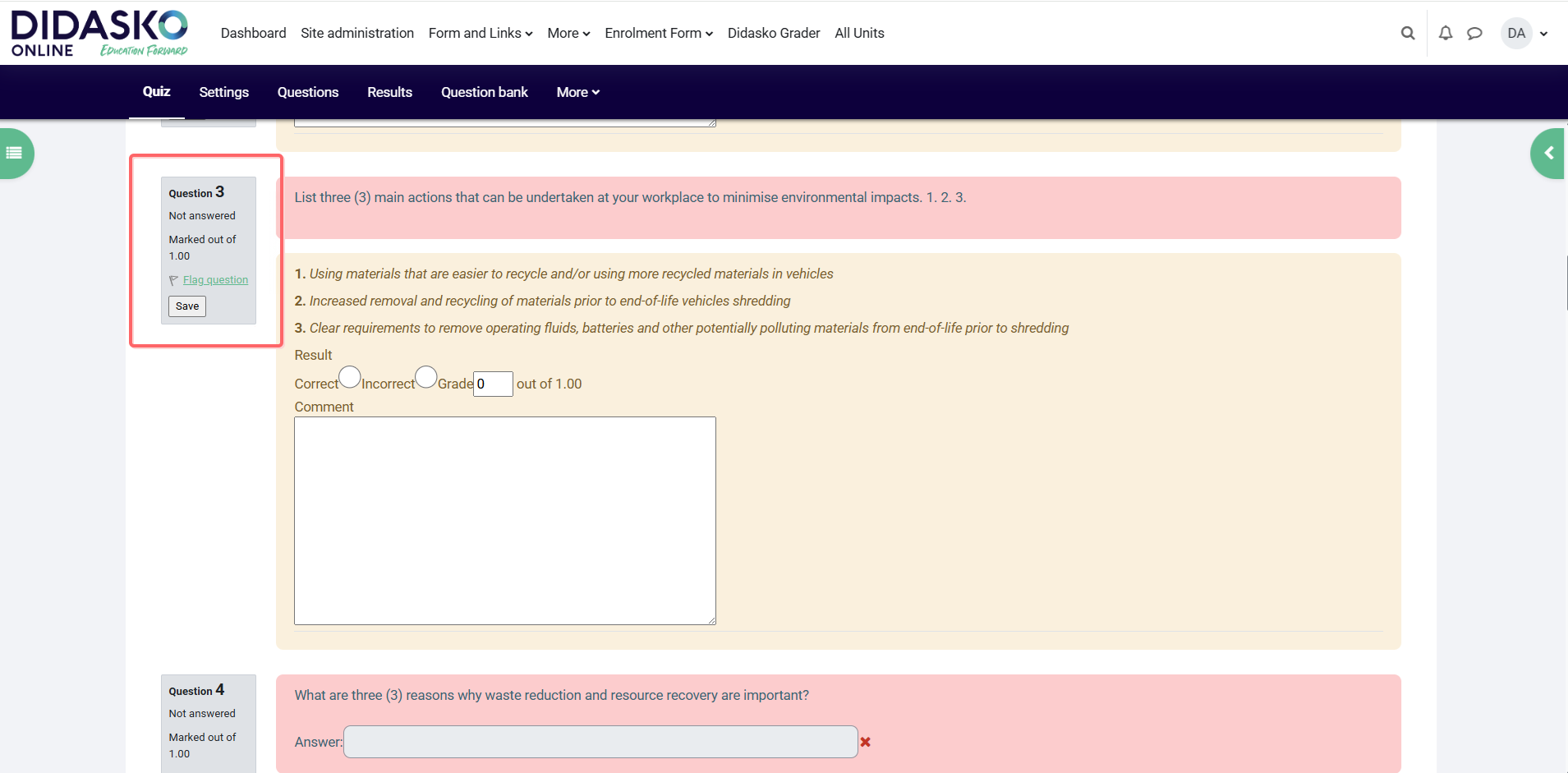Click the search magnifier icon
The image size is (1568, 773).
click(x=1407, y=34)
